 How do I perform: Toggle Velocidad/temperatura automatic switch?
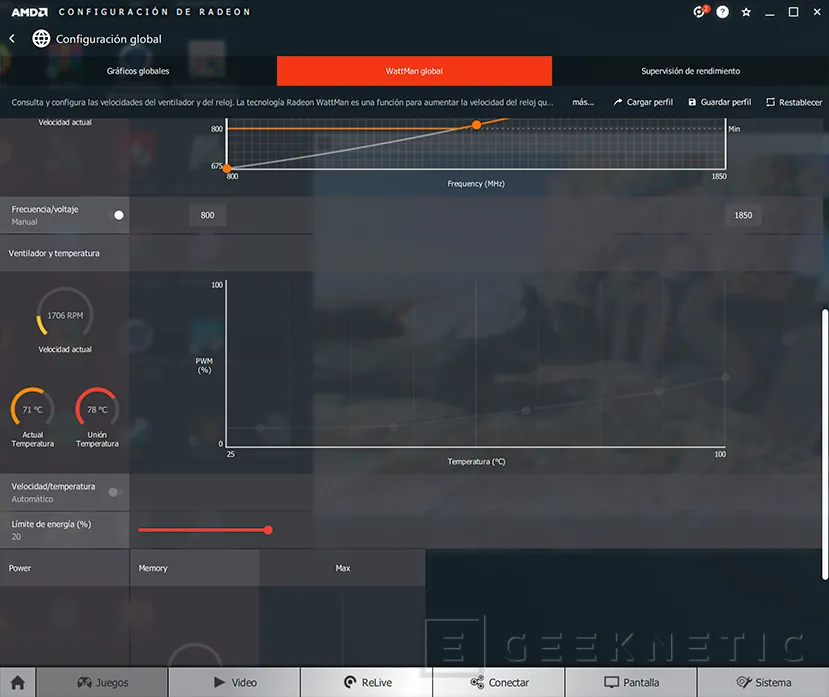tap(114, 492)
